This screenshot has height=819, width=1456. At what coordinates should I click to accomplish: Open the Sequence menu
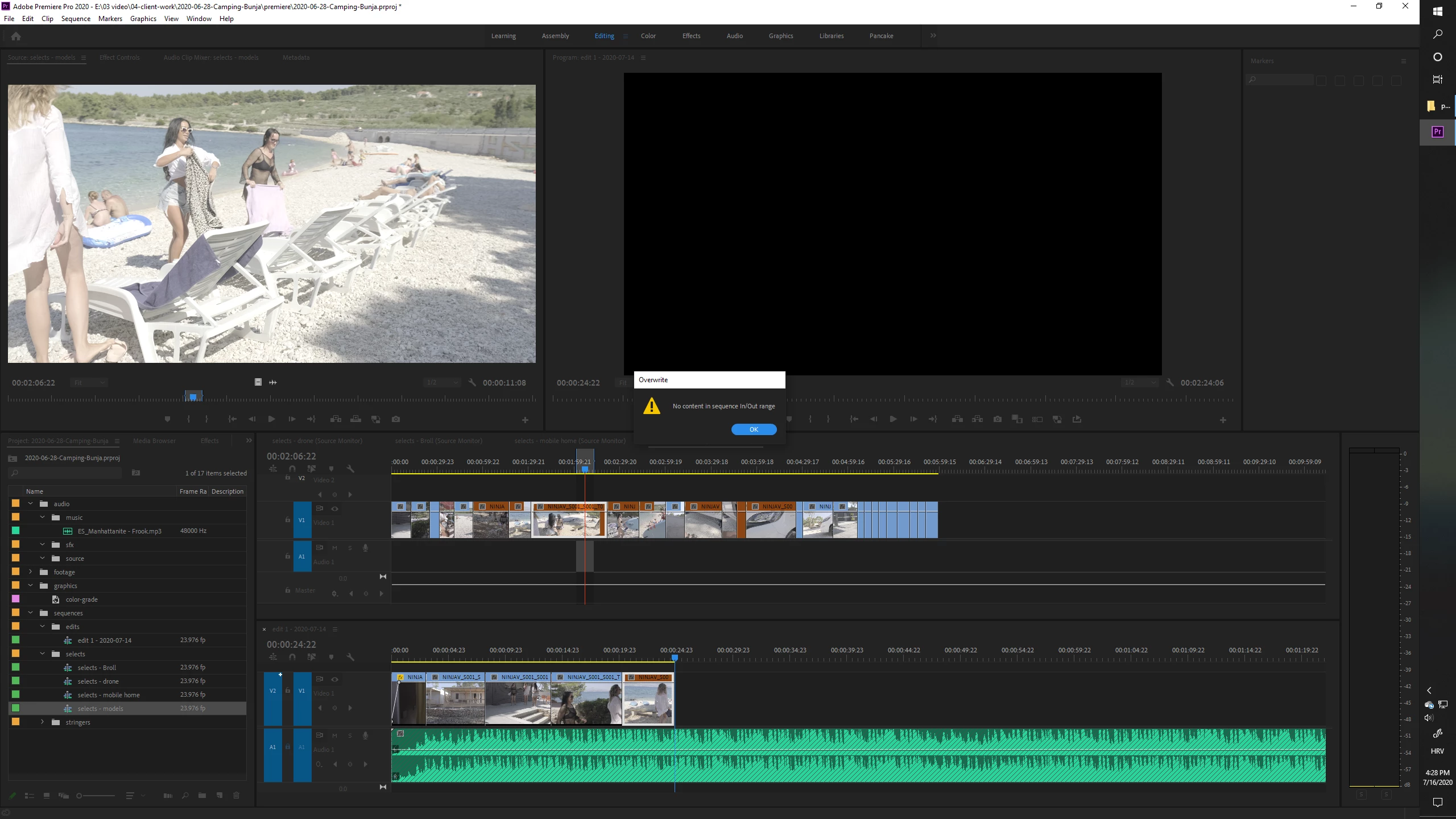pyautogui.click(x=76, y=19)
